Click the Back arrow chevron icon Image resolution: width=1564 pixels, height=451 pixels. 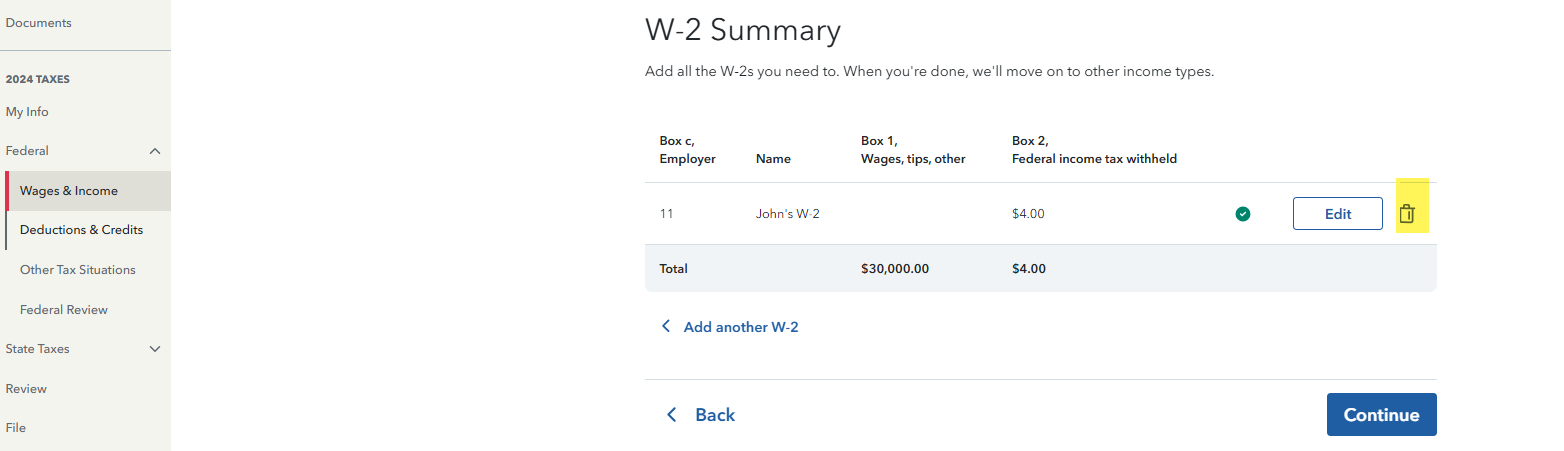tap(672, 415)
